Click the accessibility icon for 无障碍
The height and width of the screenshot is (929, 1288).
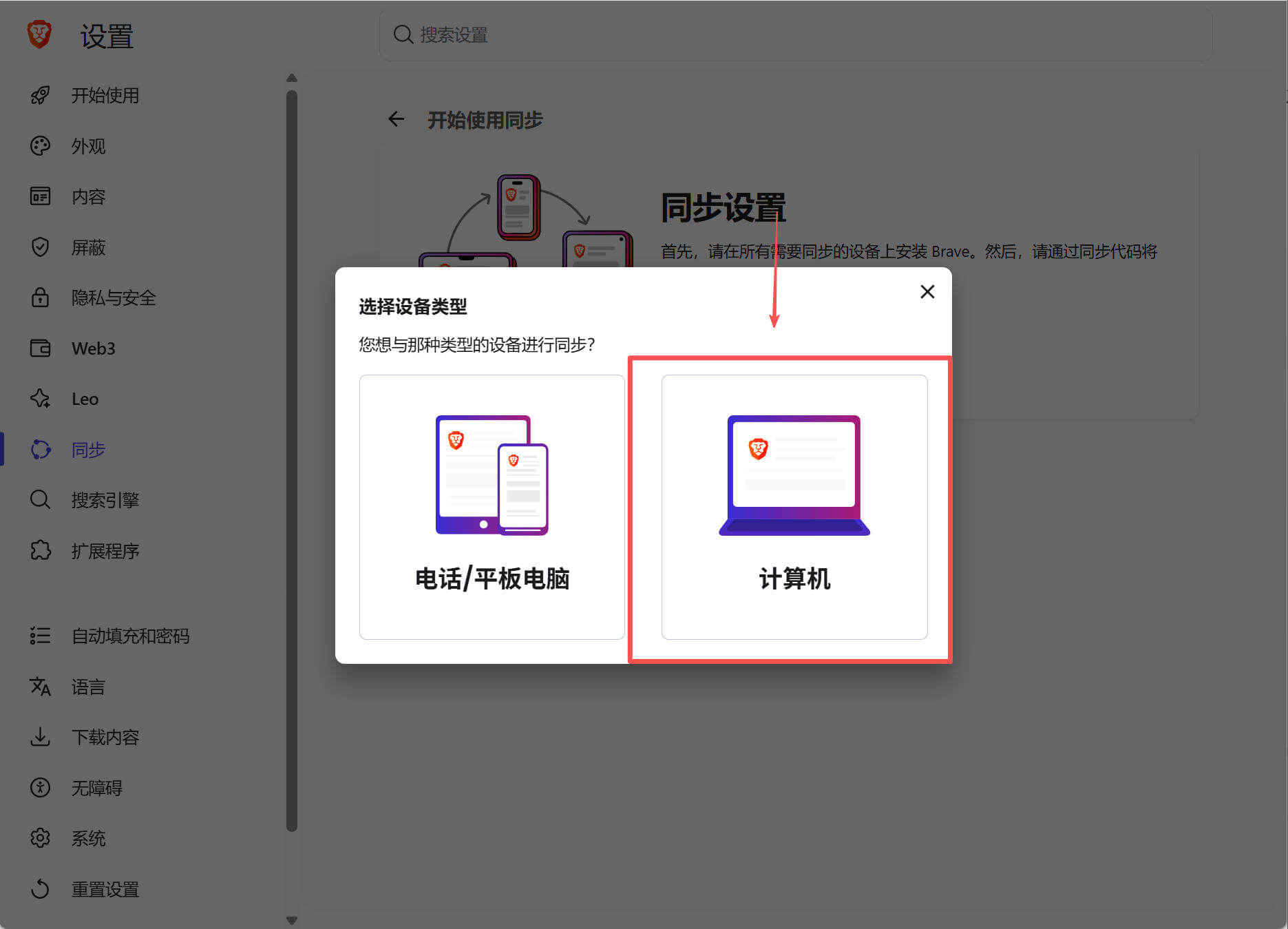click(x=40, y=788)
